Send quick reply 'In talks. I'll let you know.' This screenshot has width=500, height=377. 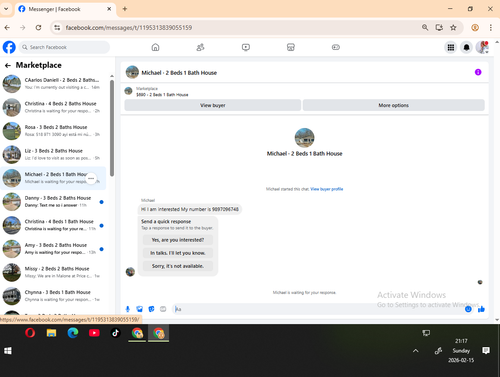(178, 253)
